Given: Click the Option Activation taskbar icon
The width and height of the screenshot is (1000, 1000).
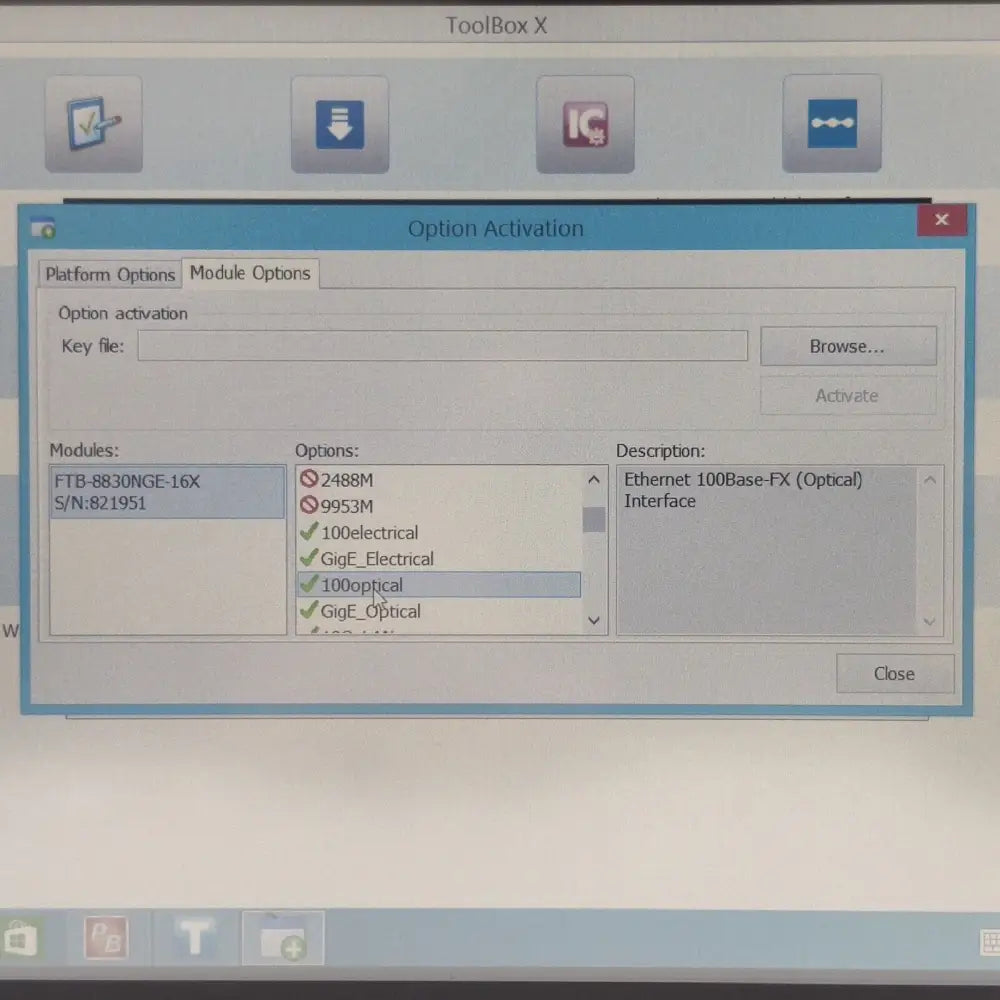Looking at the screenshot, I should 282,940.
